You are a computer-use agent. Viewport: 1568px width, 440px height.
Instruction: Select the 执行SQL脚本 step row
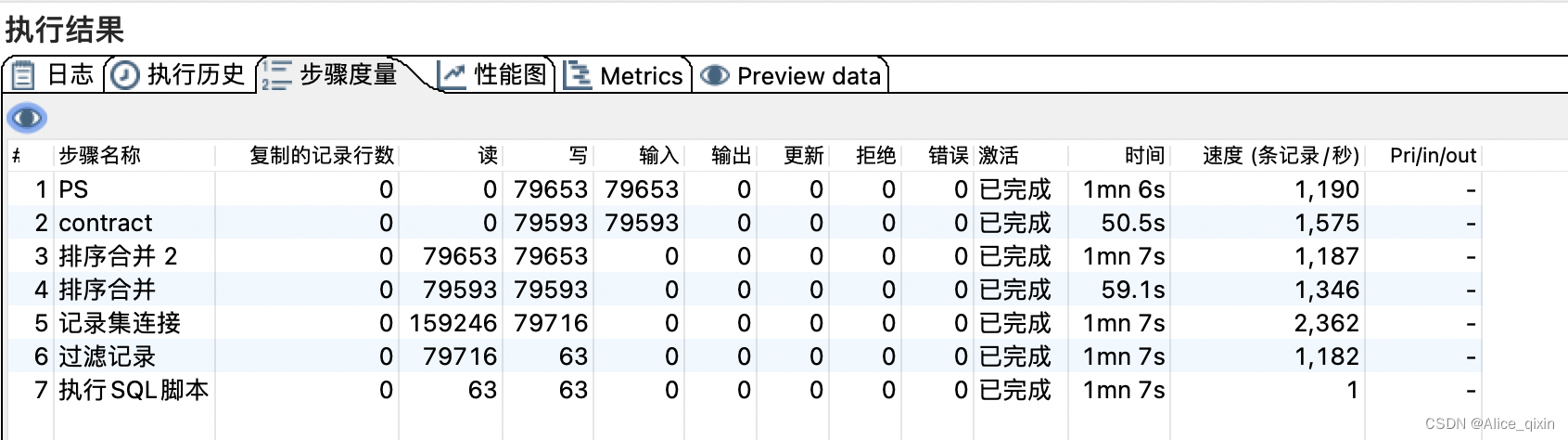pos(746,390)
